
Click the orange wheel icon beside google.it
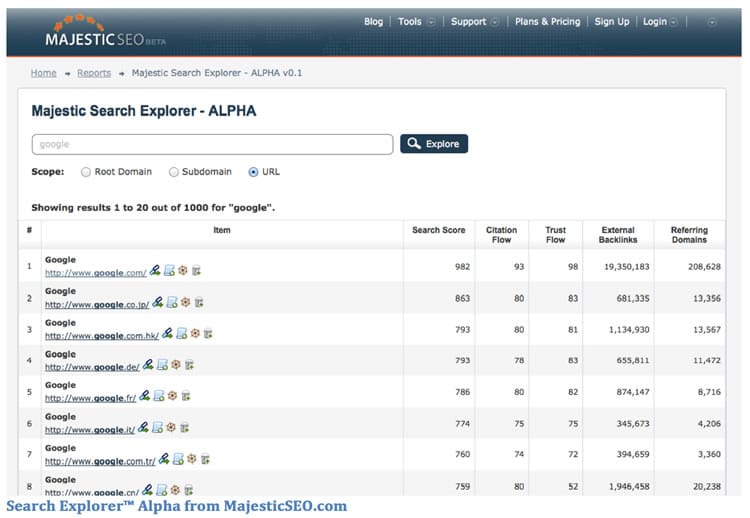[x=171, y=428]
